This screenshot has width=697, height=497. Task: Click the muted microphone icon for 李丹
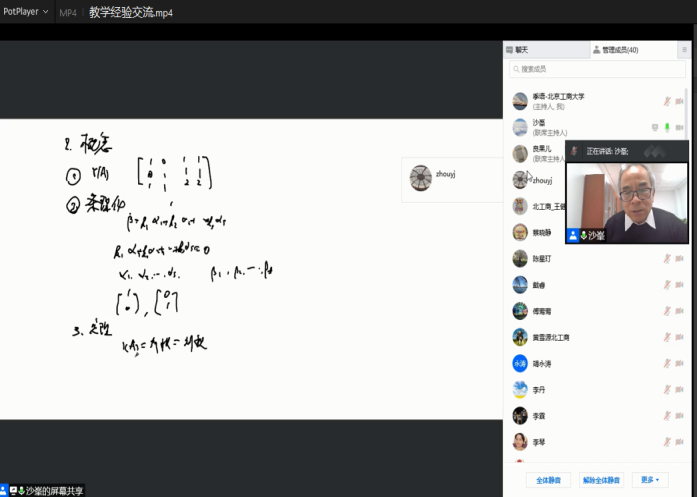[667, 389]
